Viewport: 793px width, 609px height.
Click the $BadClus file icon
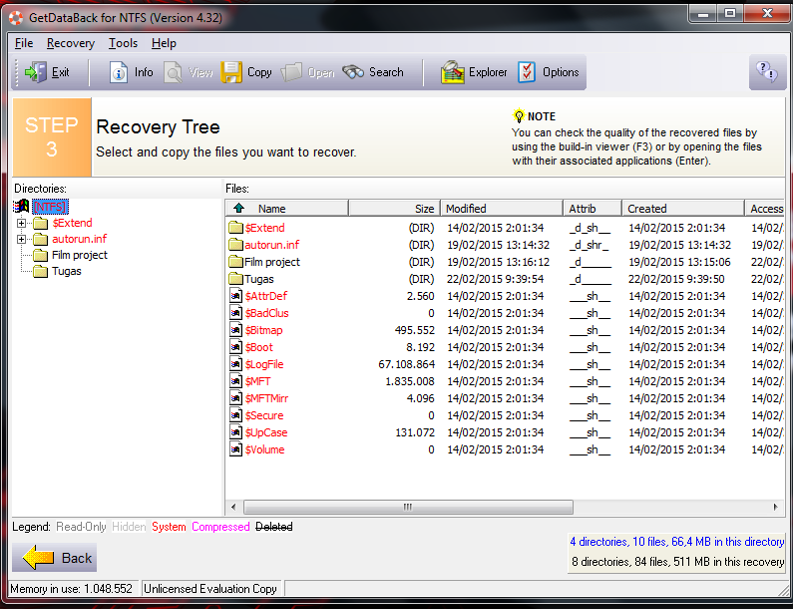[236, 313]
